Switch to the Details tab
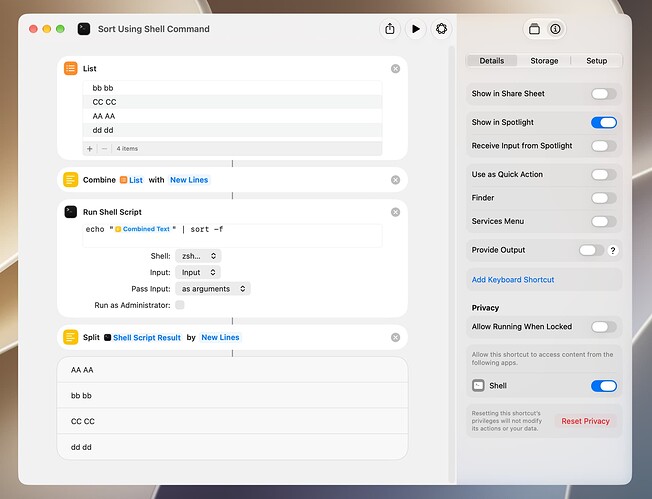The image size is (652, 499). coord(491,61)
